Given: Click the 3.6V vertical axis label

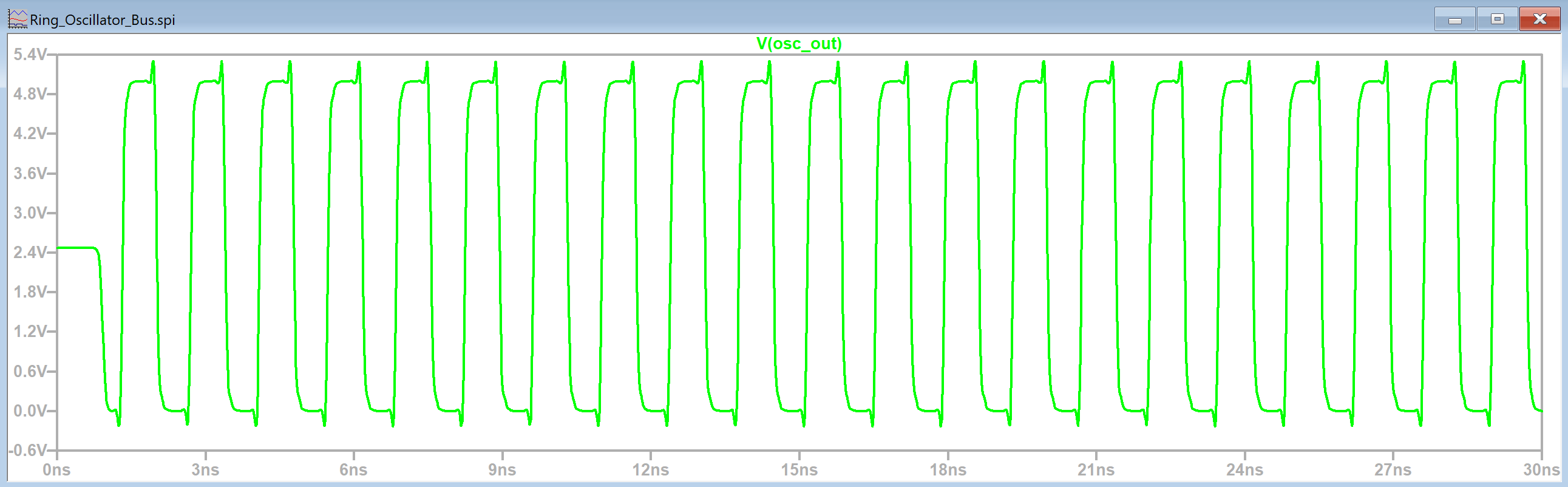Looking at the screenshot, I should pos(30,174).
